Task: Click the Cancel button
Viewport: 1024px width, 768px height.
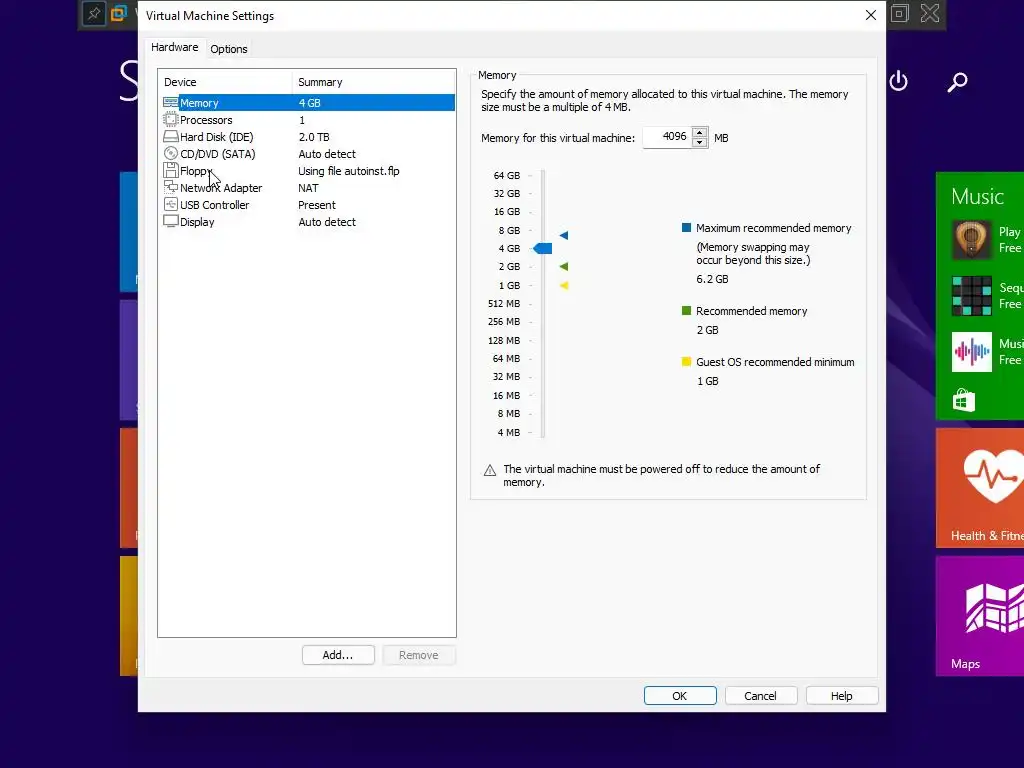Action: pos(761,696)
